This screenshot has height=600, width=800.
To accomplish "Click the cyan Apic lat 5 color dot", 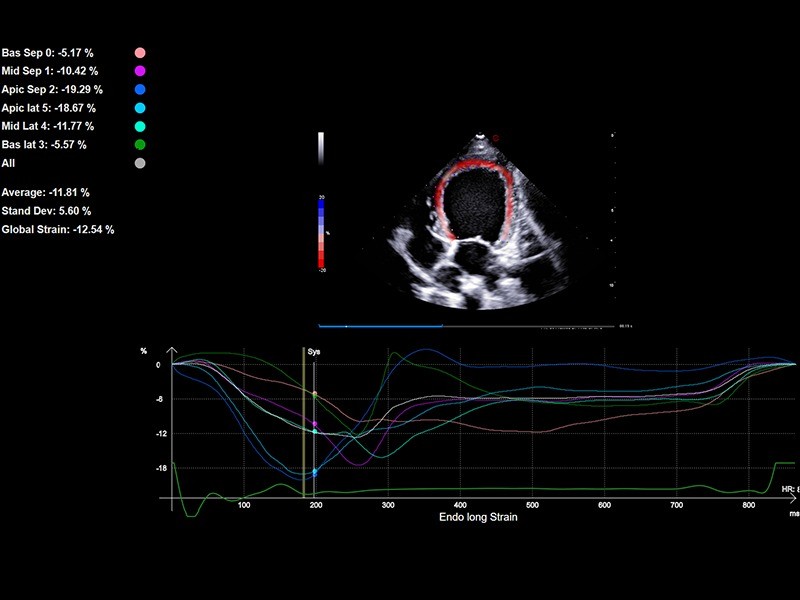I will click(x=140, y=108).
